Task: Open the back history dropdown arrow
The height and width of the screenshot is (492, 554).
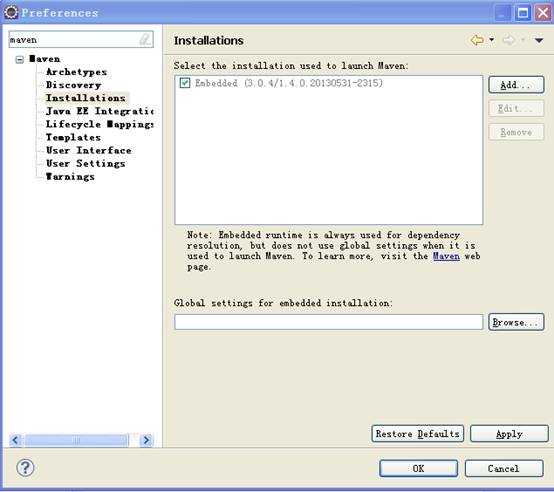Action: tap(491, 40)
